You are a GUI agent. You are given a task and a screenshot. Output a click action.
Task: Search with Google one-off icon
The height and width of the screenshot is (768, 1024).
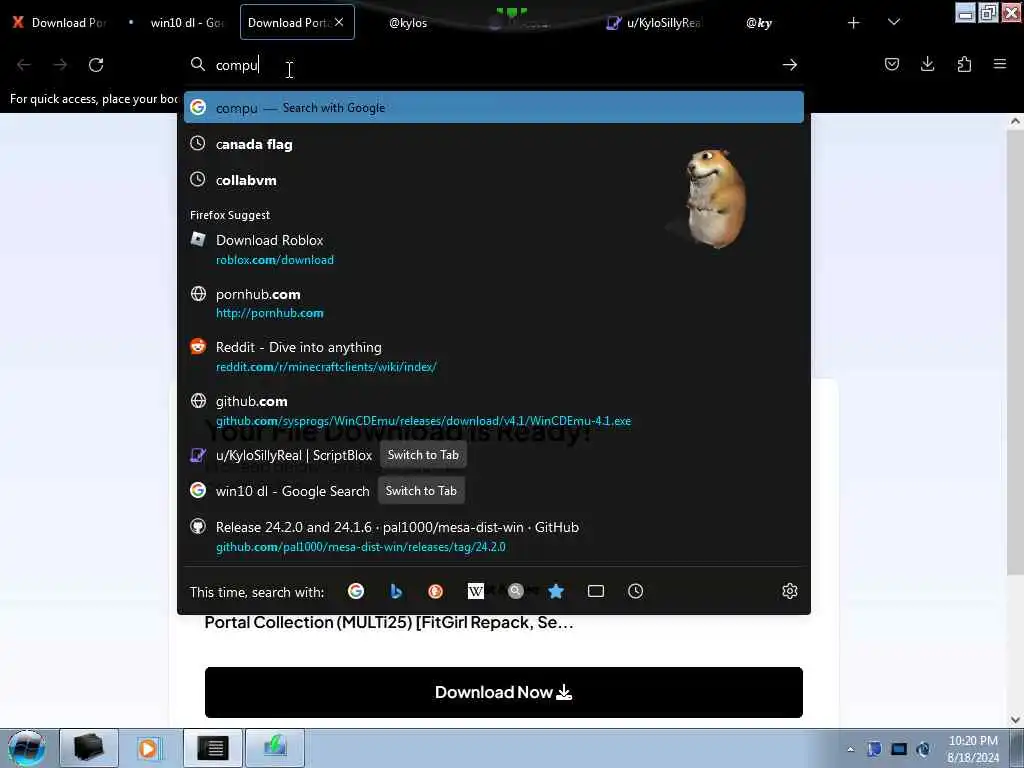pyautogui.click(x=356, y=591)
